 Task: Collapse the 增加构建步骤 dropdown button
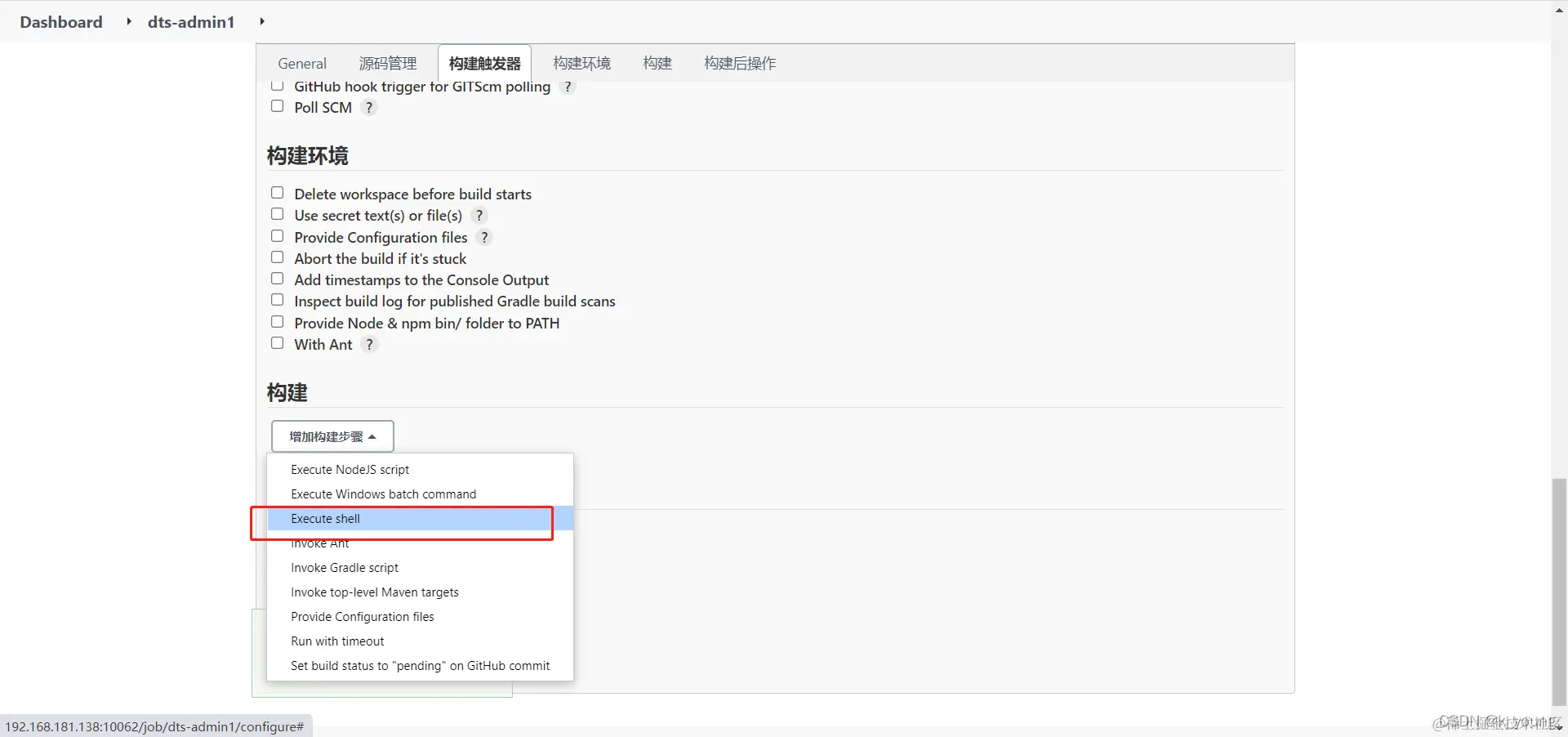(x=332, y=436)
